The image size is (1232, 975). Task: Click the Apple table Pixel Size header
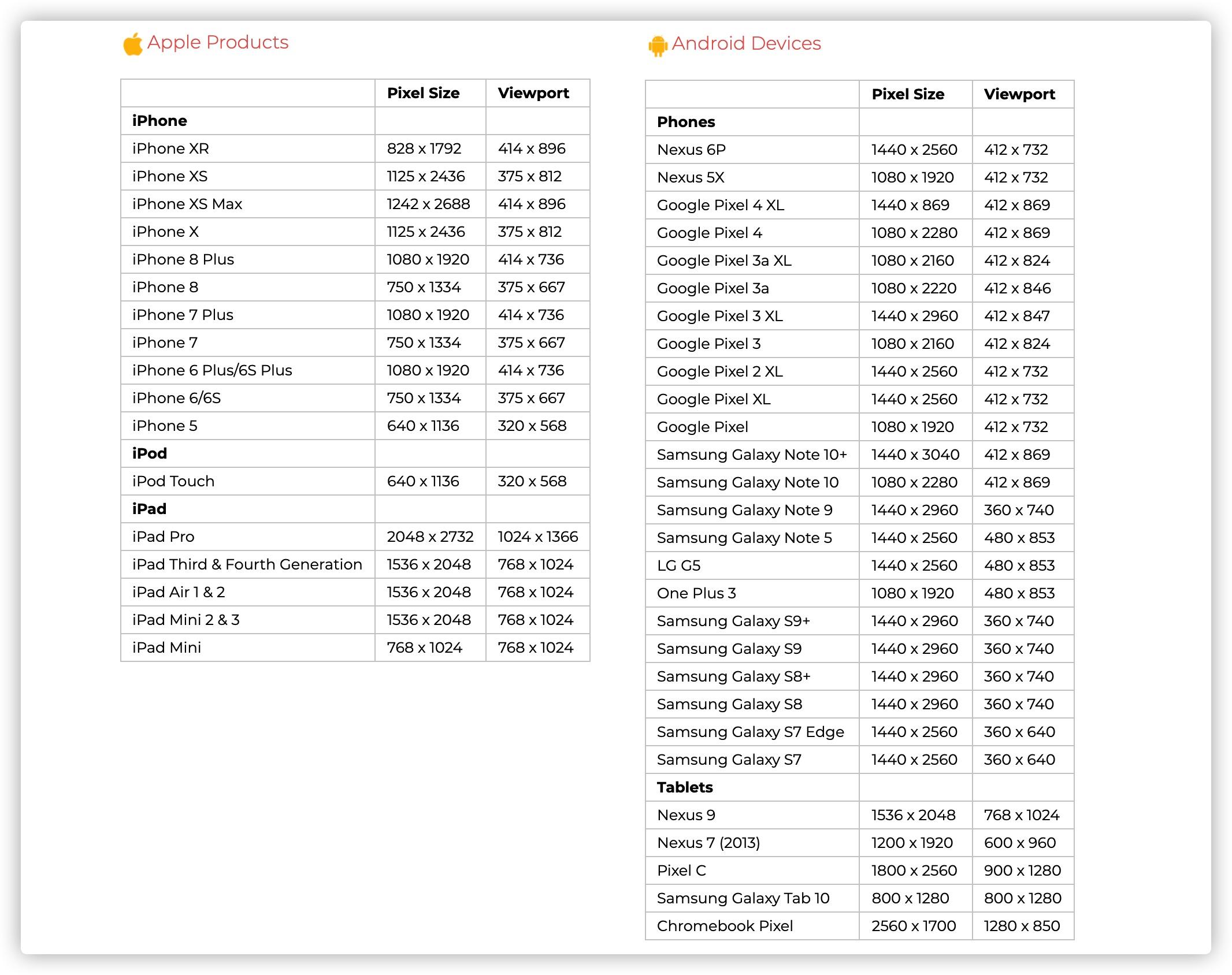423,93
